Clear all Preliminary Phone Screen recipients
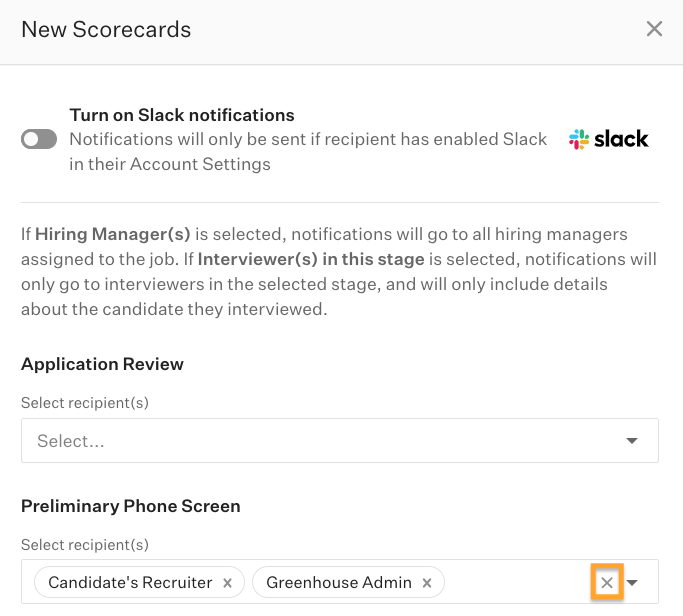Screen dimensions: 683x616 607,583
